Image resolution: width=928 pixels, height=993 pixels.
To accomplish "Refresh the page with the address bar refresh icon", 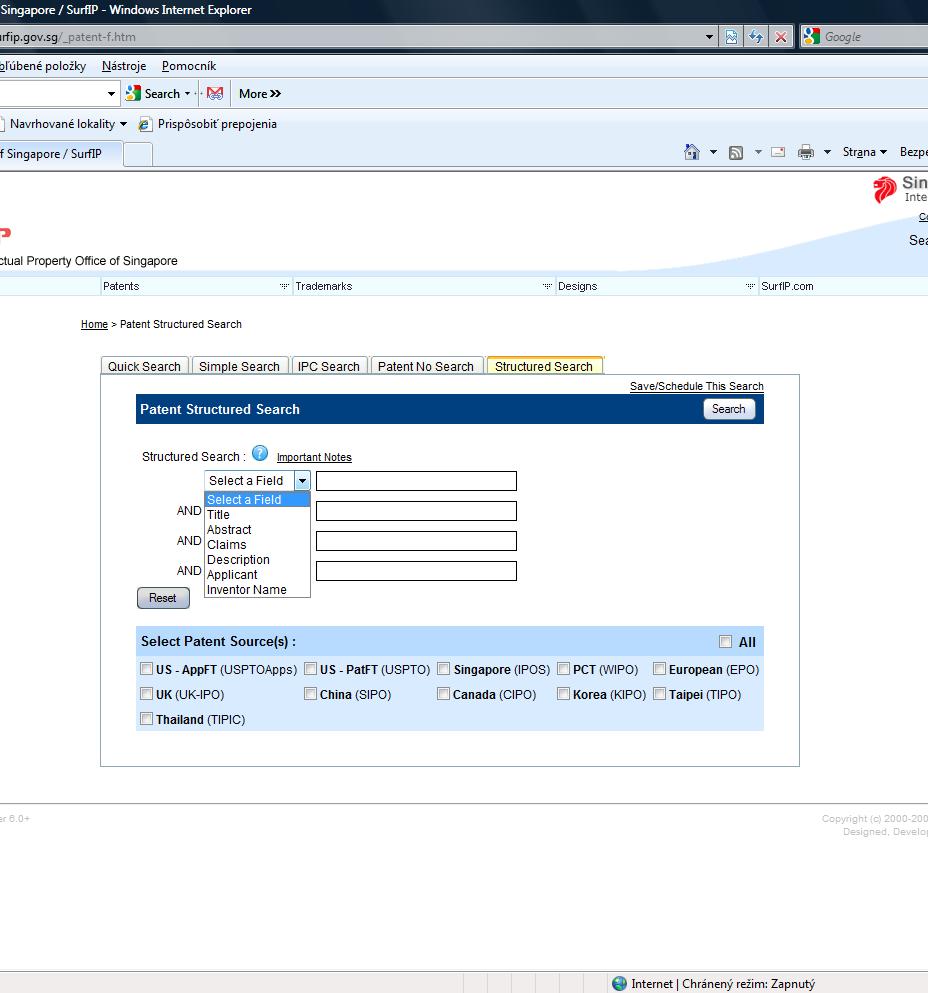I will [756, 37].
